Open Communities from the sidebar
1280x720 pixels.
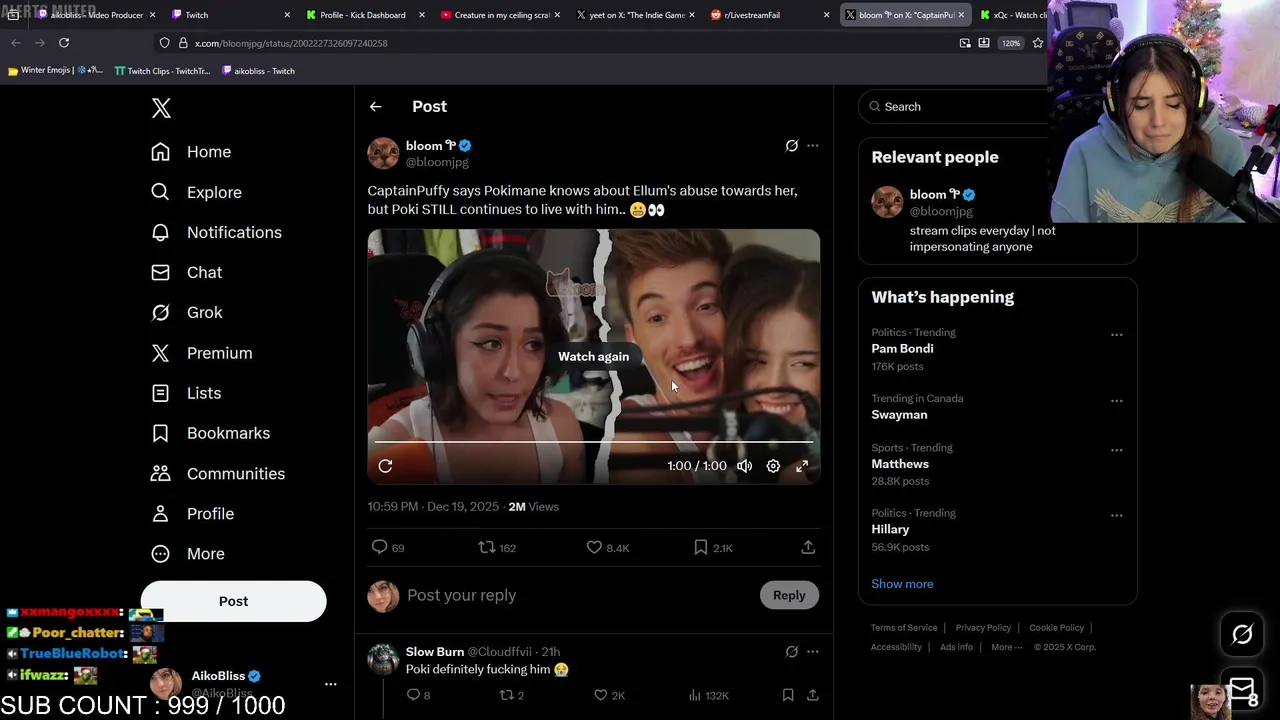click(x=217, y=473)
